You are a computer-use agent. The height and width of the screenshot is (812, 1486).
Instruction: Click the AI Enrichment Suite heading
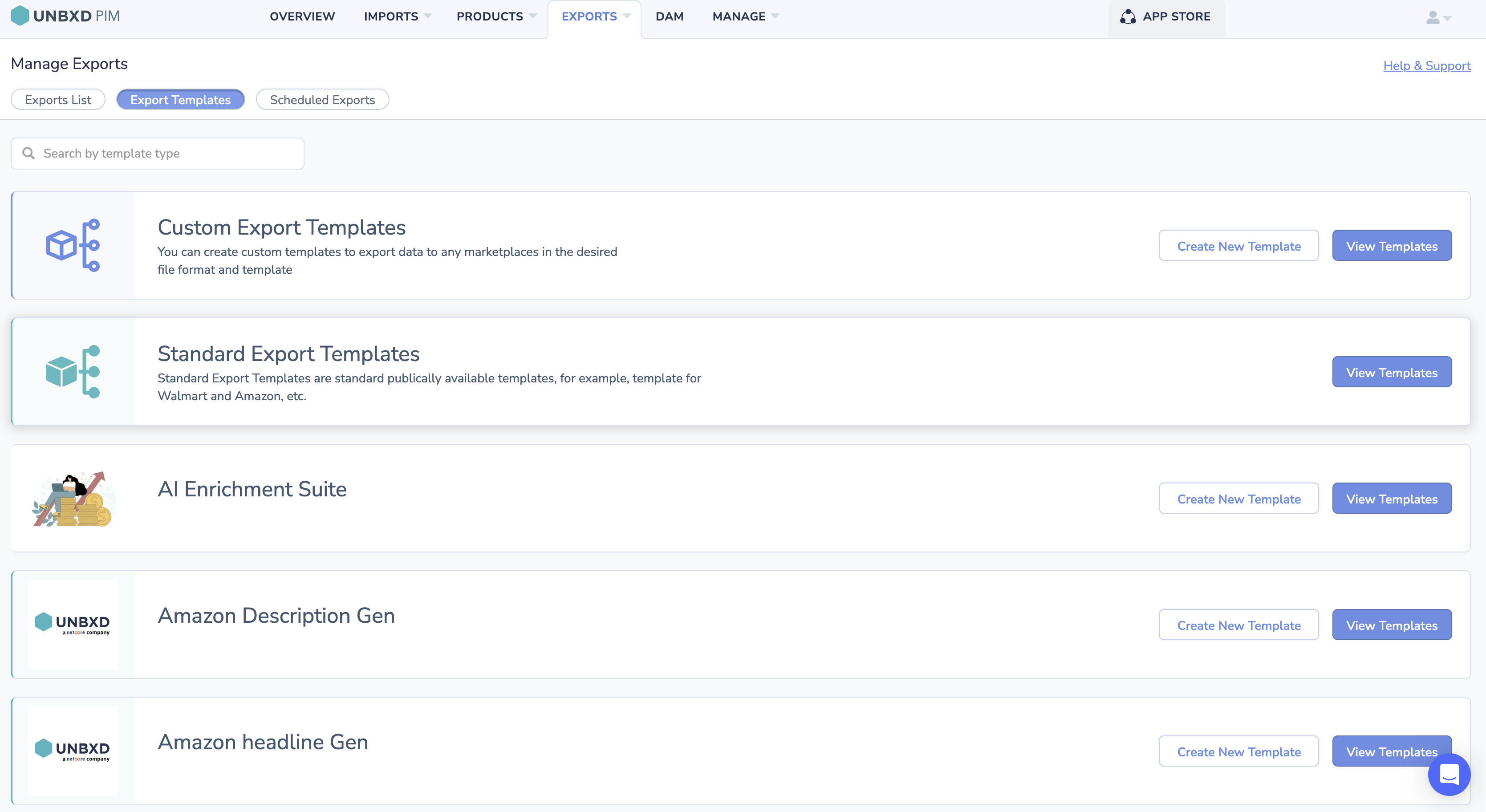point(252,489)
